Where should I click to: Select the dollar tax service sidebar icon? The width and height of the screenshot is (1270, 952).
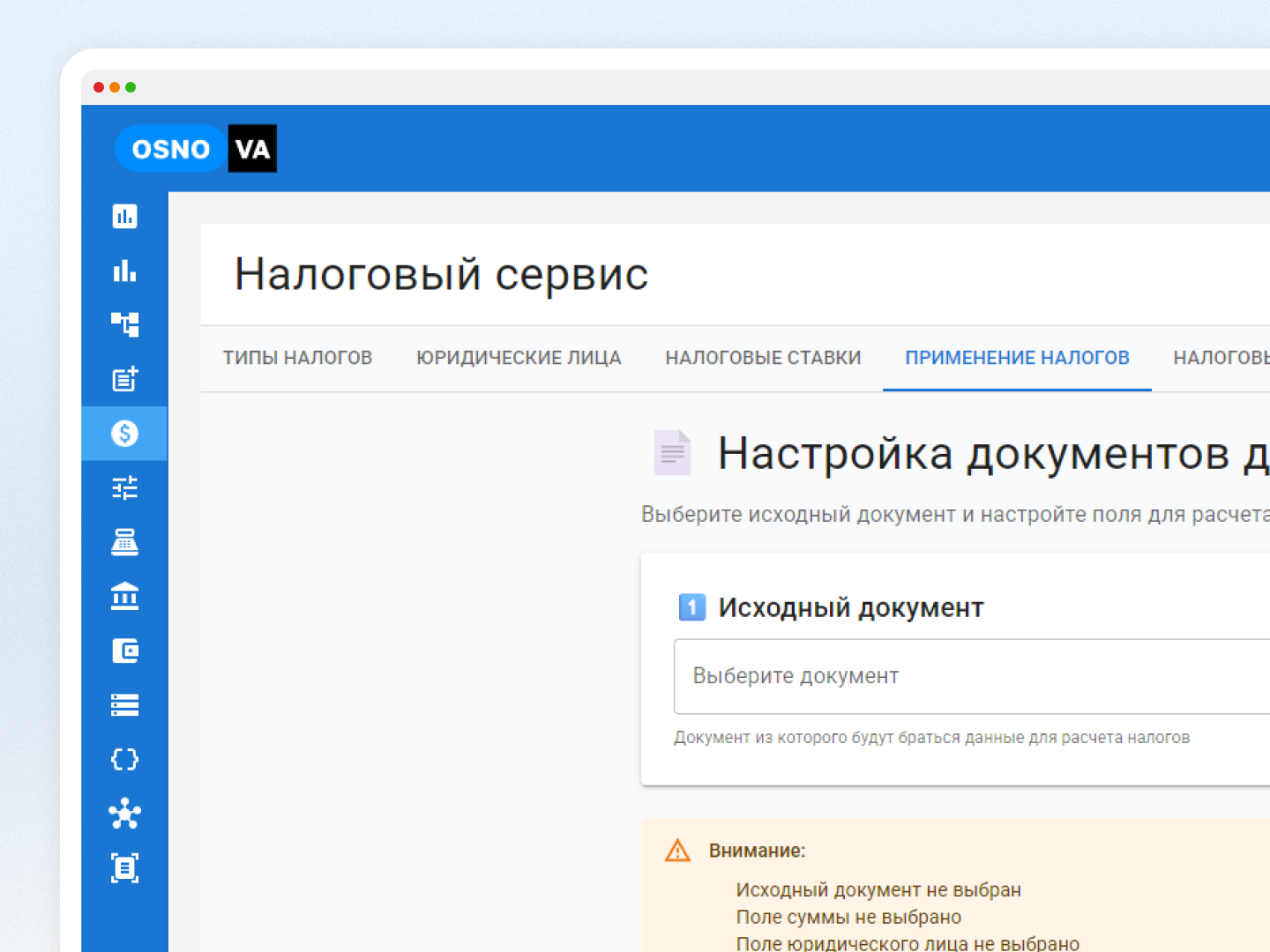tap(124, 433)
